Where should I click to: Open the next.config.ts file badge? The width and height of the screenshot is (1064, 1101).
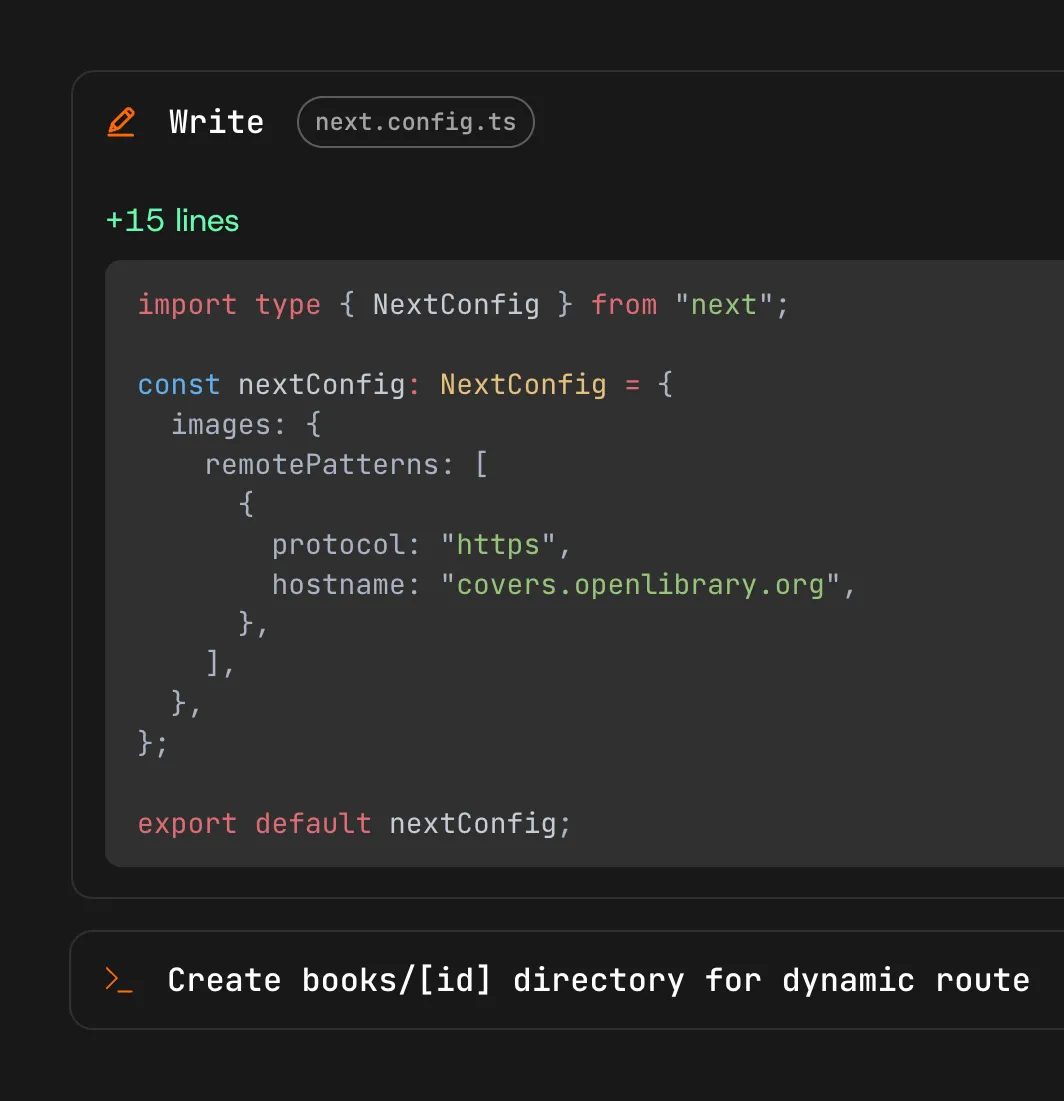pos(415,123)
